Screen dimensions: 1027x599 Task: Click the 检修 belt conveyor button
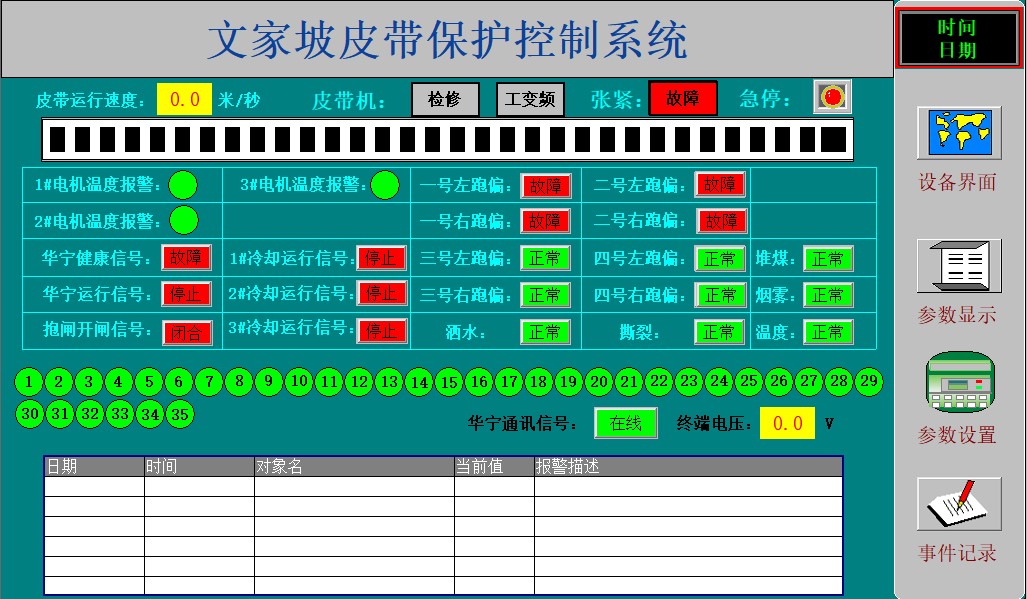(445, 99)
